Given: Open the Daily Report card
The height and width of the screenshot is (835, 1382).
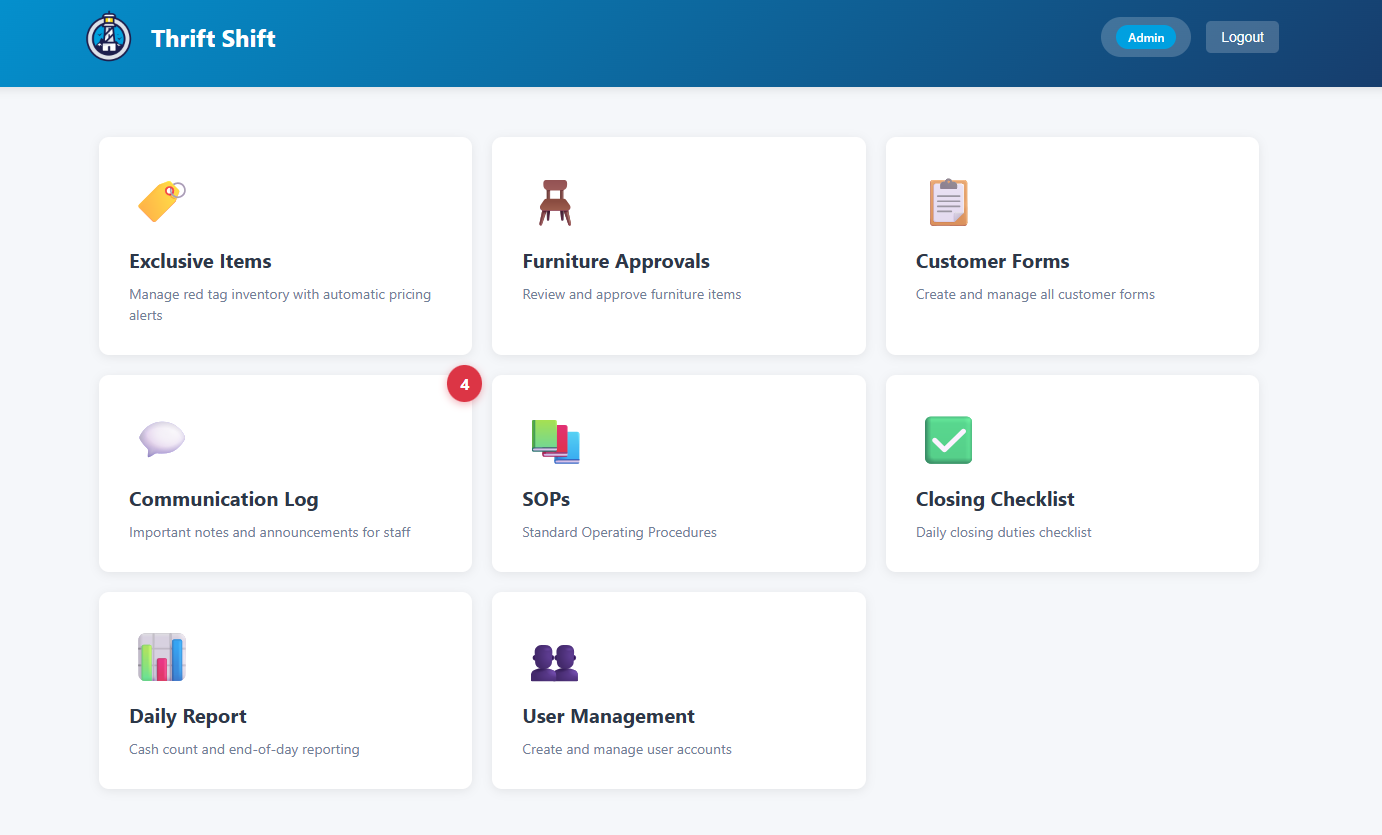Looking at the screenshot, I should (285, 690).
